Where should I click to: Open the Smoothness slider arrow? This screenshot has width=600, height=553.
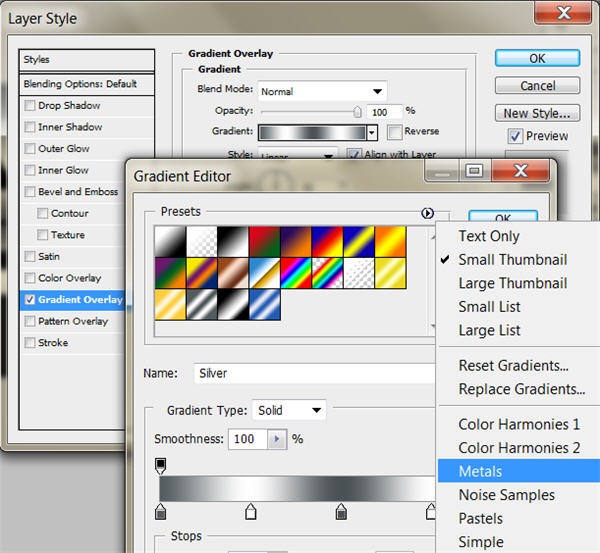tap(277, 439)
